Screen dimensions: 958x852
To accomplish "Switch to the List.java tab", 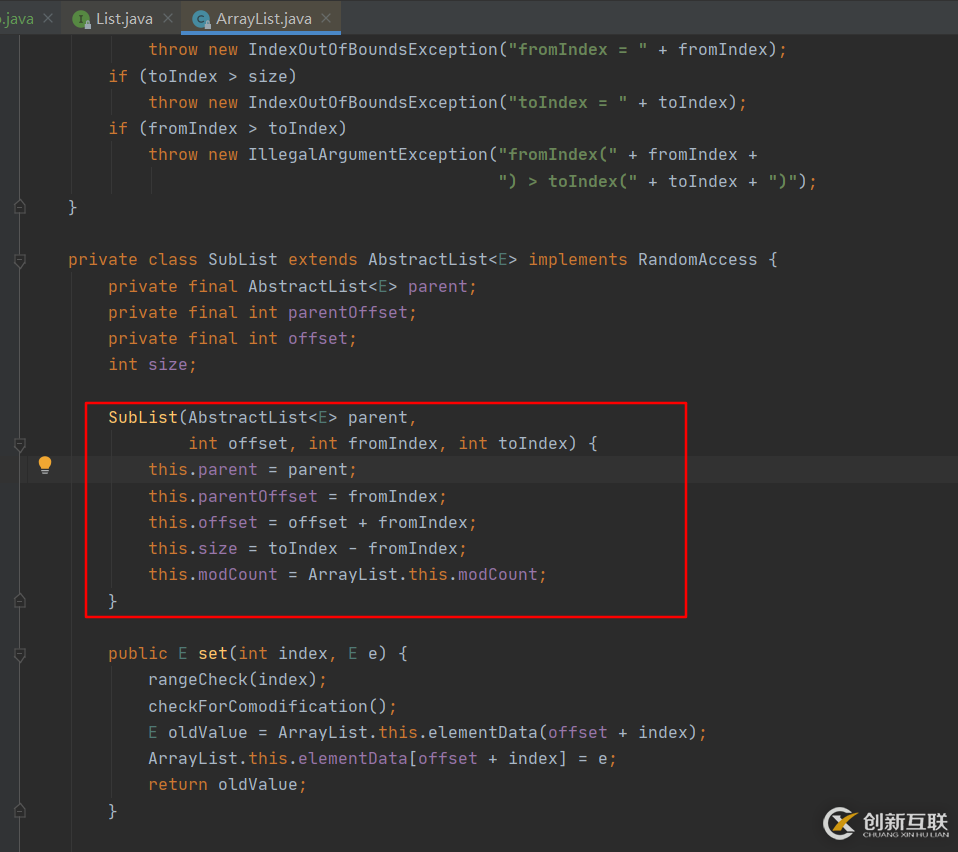I will click(x=124, y=18).
